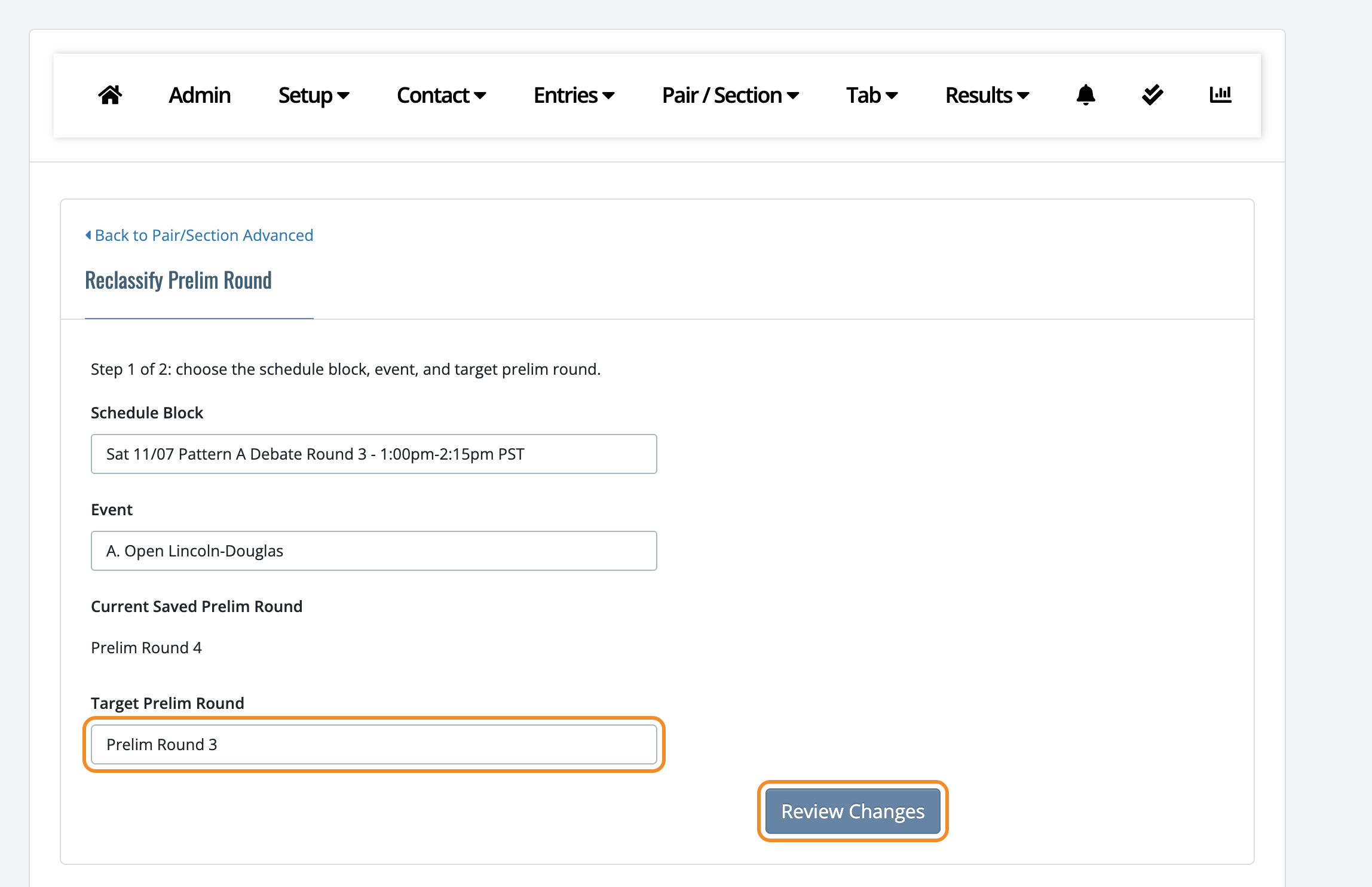This screenshot has height=887, width=1372.
Task: Open the notifications bell icon
Action: 1086,95
